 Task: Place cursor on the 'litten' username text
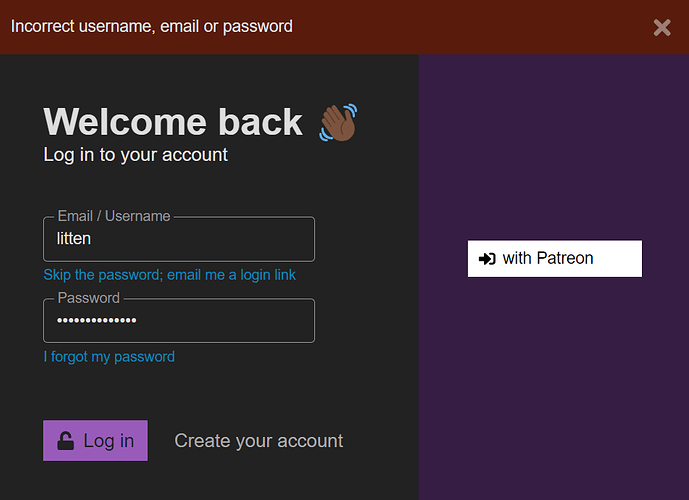click(74, 239)
